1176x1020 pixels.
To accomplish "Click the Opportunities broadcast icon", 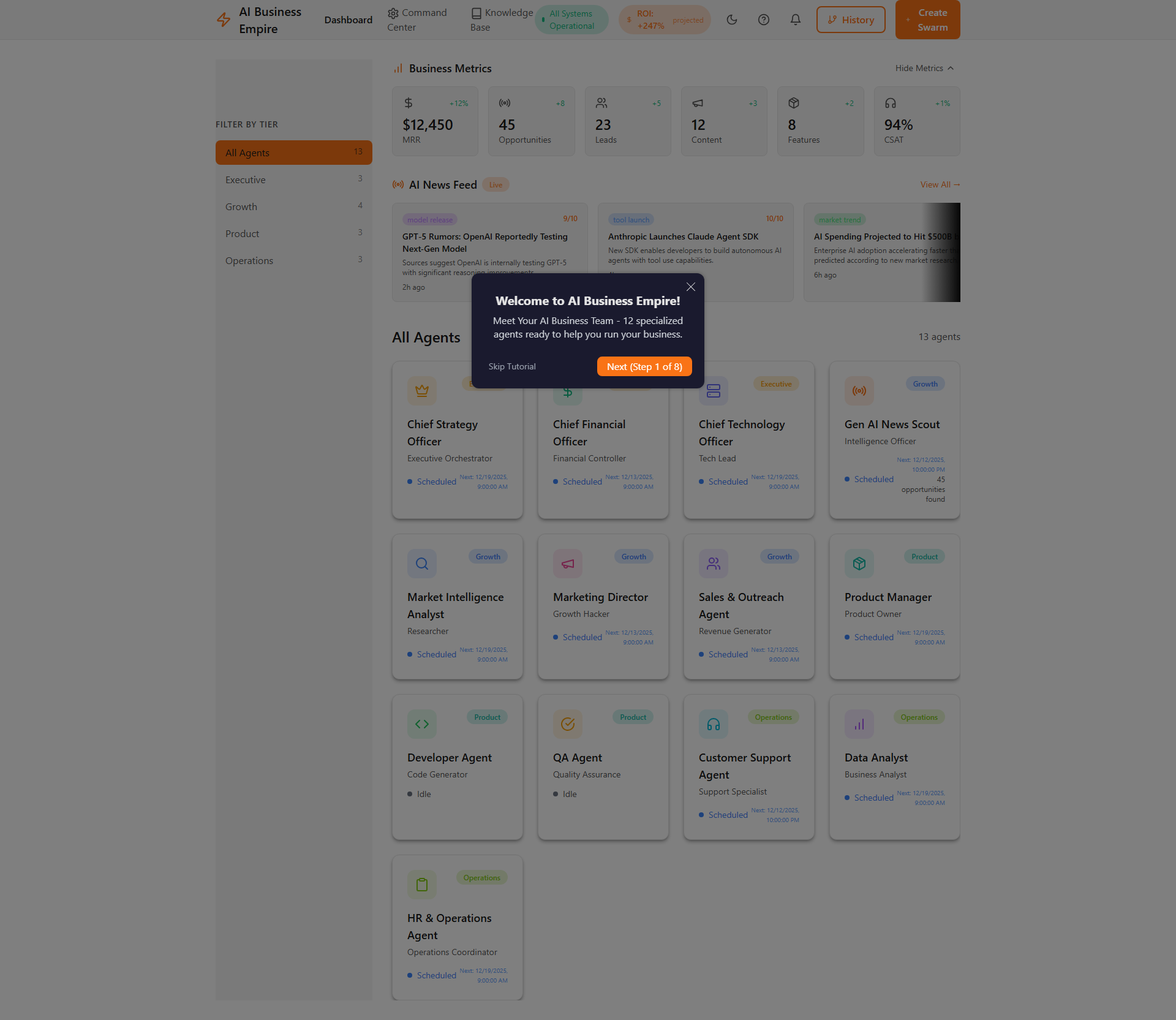I will [x=505, y=103].
